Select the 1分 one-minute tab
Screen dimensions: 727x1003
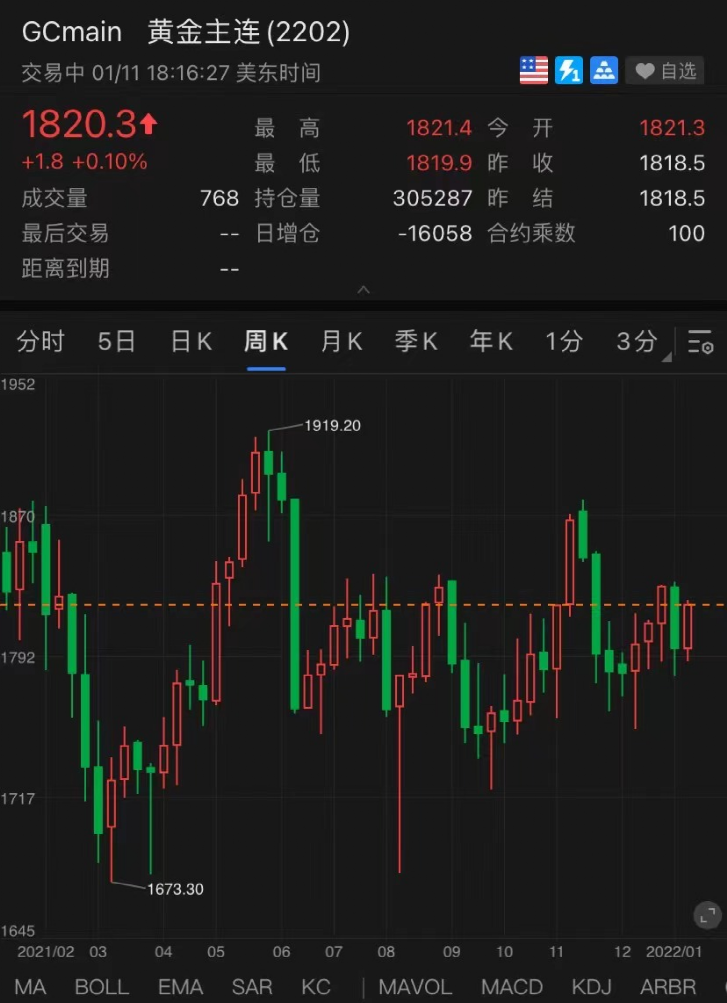(563, 342)
